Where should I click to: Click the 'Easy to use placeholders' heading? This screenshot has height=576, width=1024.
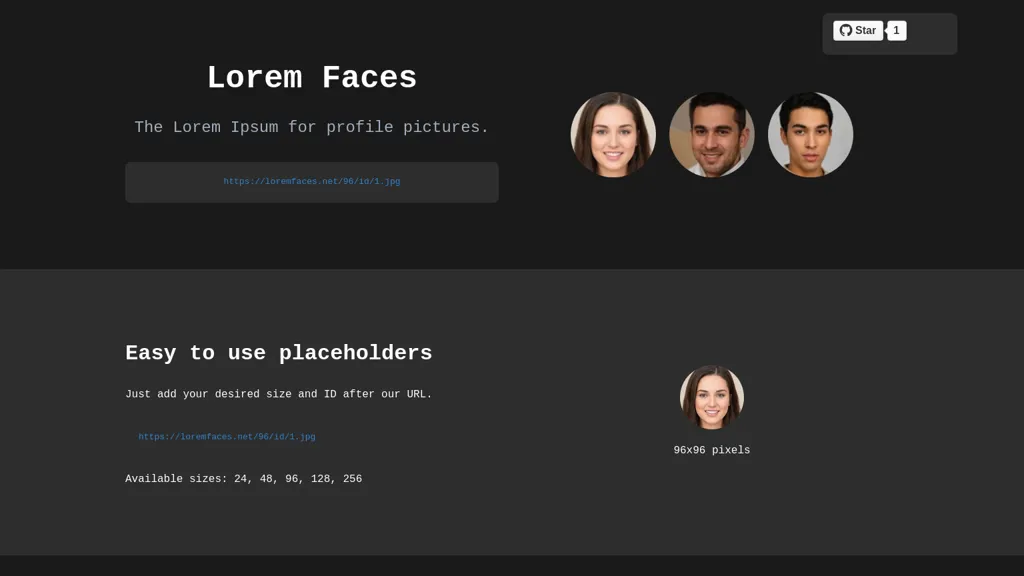pyautogui.click(x=279, y=353)
